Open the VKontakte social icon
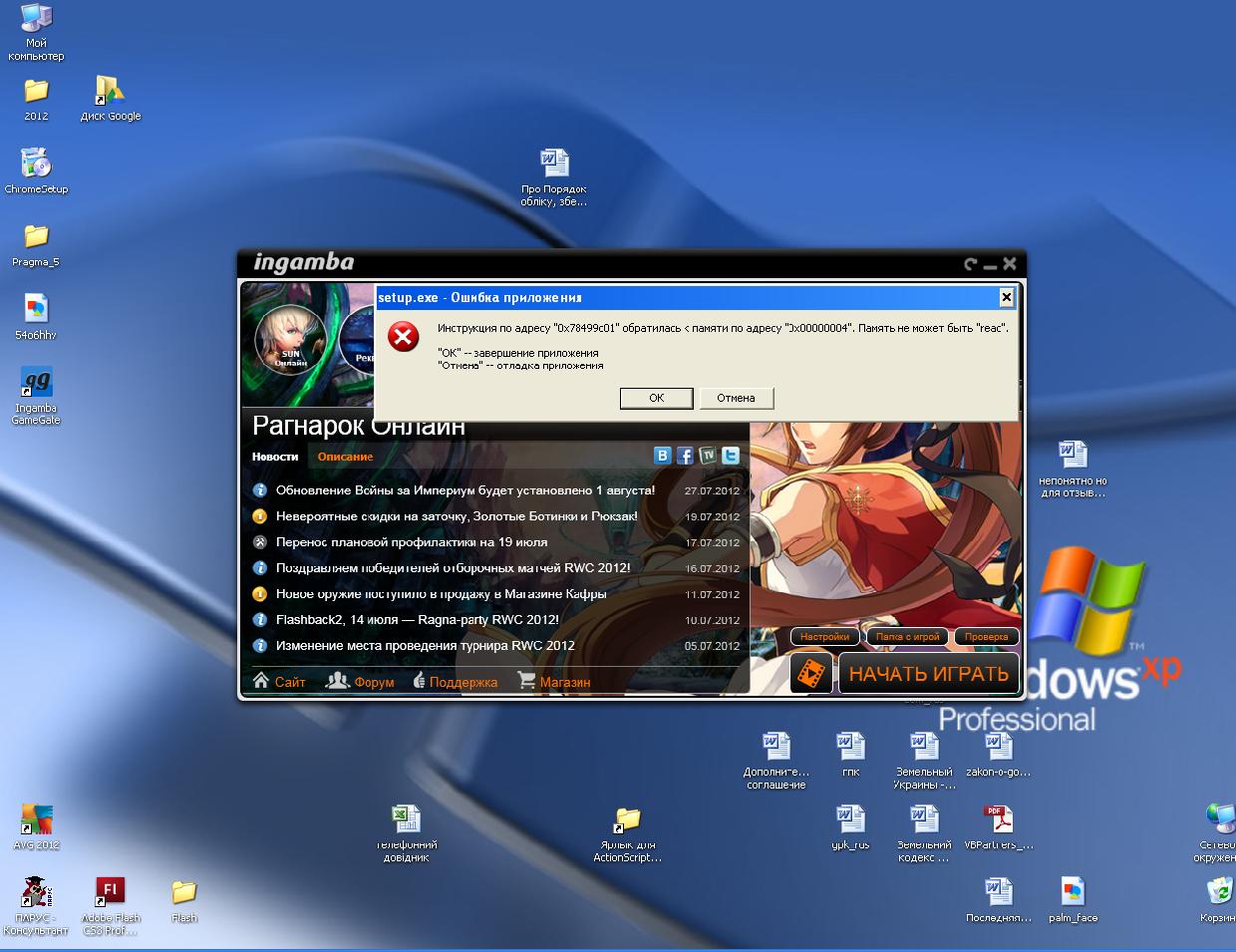 662,456
